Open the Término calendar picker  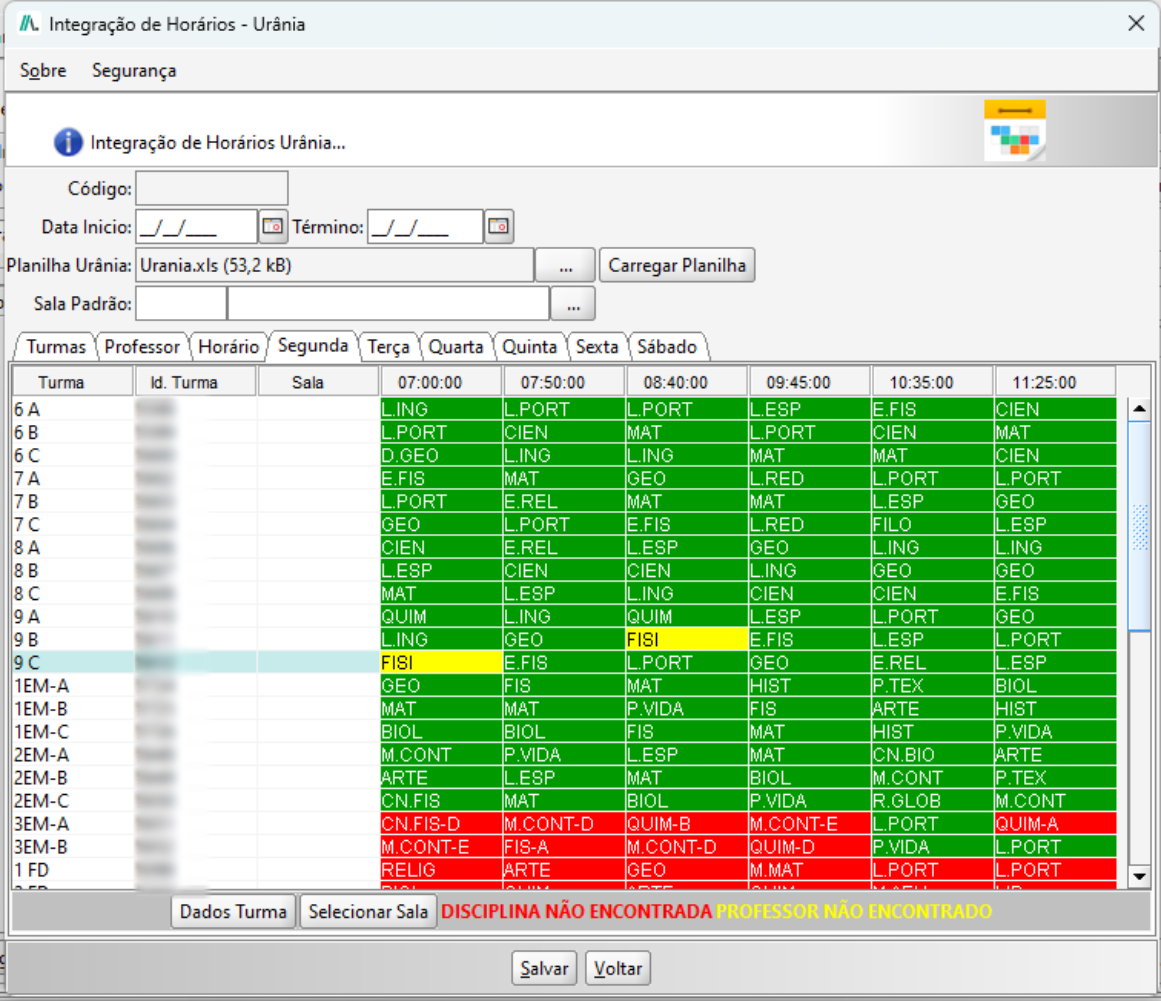point(499,227)
